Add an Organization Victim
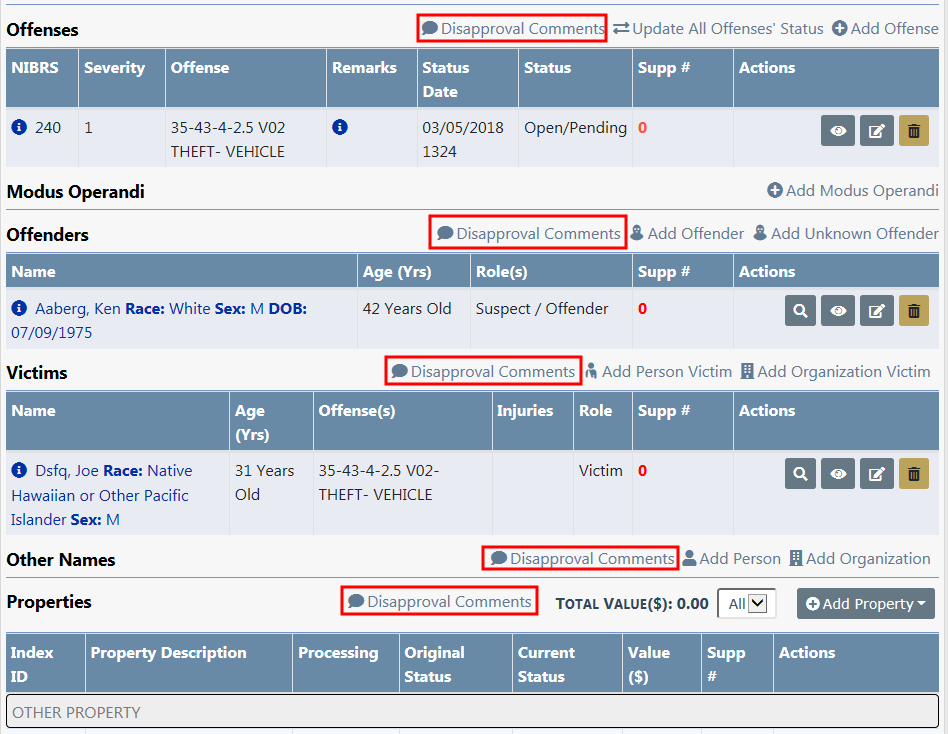 pyautogui.click(x=835, y=371)
